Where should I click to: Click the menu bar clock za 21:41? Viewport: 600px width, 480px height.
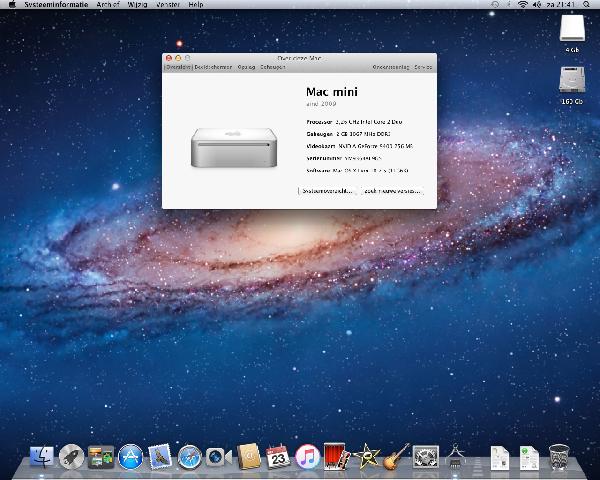tap(561, 4)
